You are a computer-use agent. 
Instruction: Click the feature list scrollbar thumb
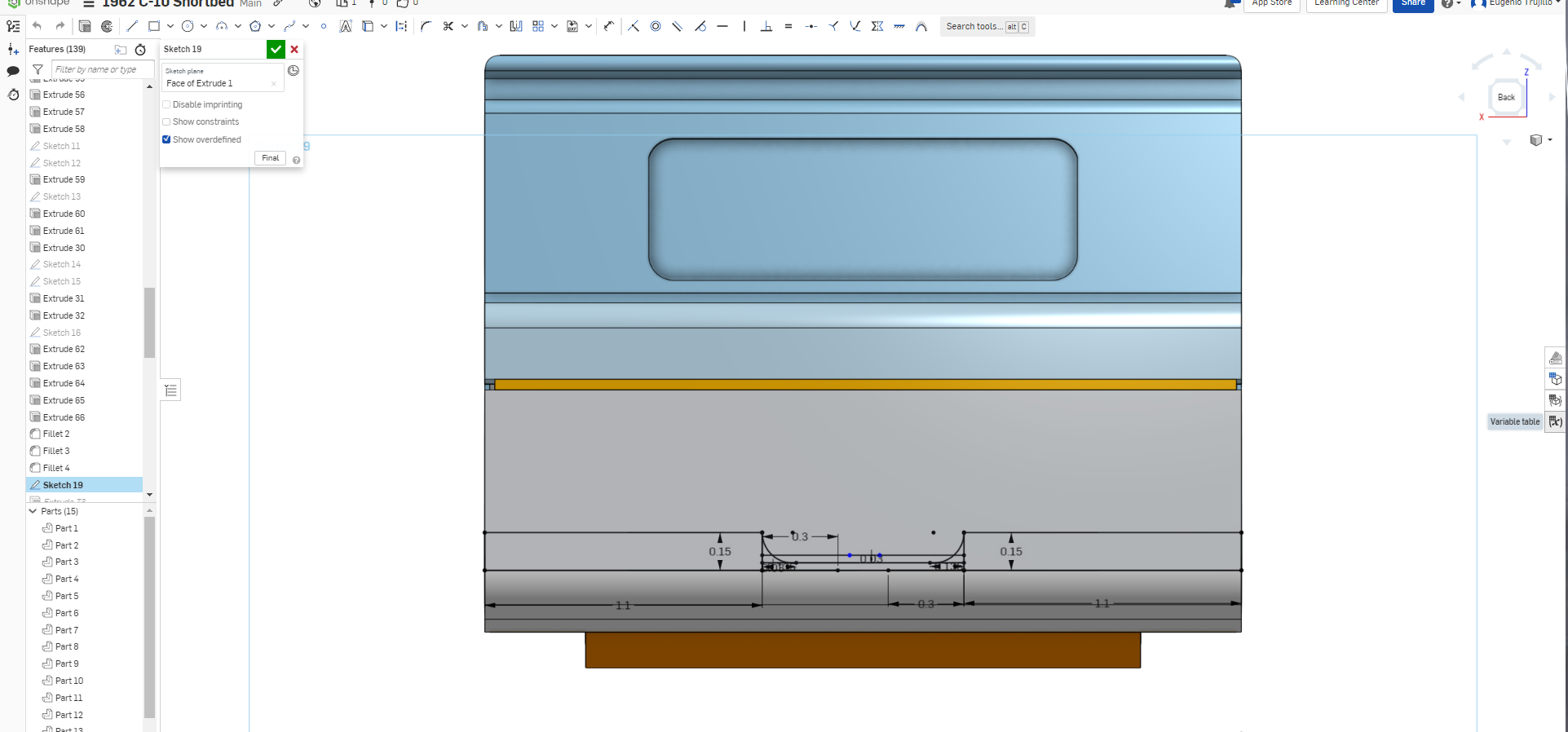(x=149, y=323)
